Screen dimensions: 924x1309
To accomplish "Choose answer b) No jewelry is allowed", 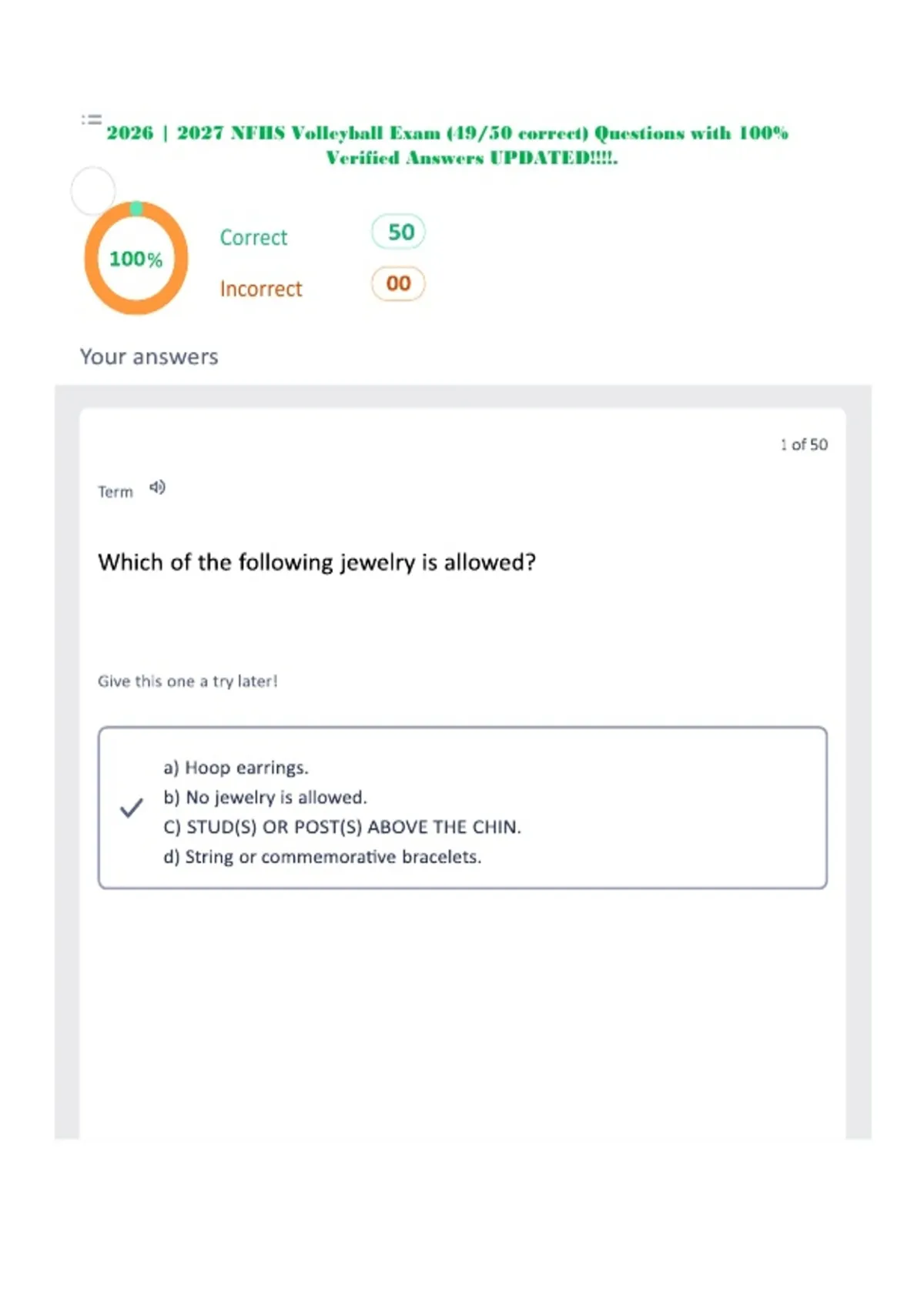I will [265, 797].
